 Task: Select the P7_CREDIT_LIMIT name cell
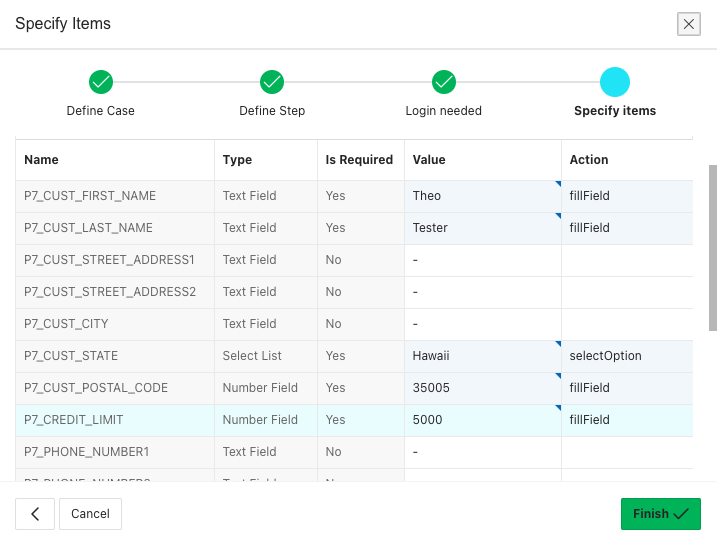coord(115,420)
